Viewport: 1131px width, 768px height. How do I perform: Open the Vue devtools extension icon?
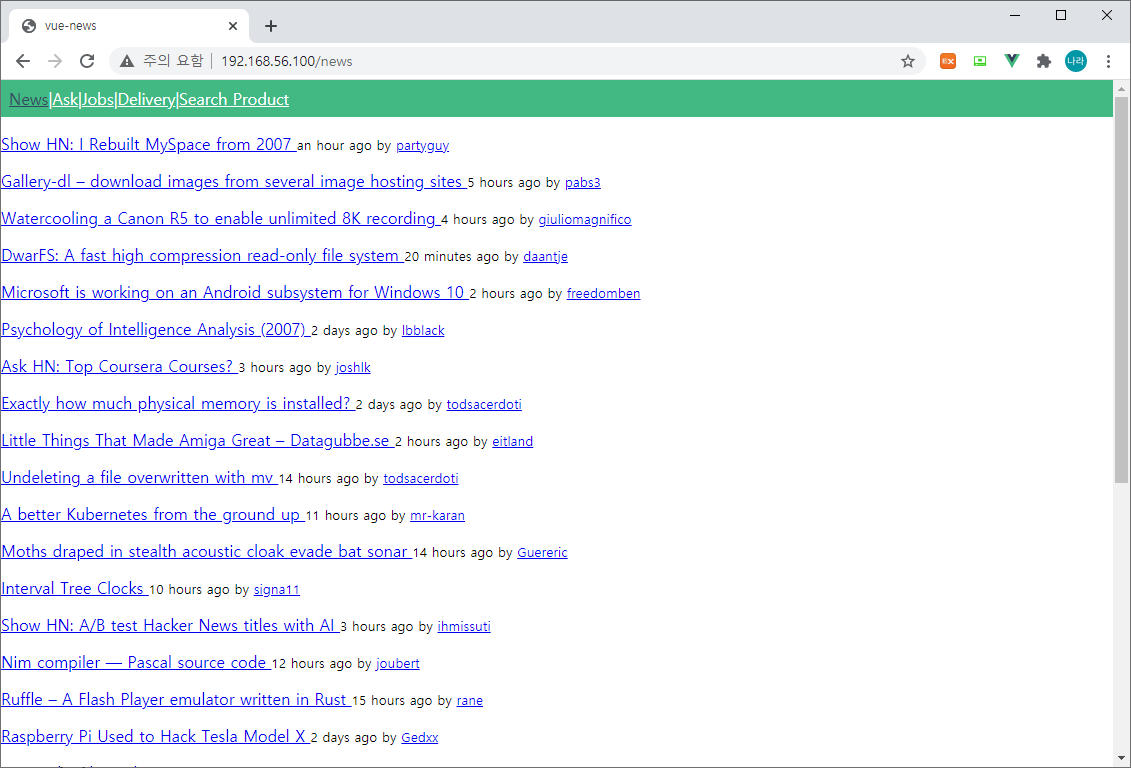pyautogui.click(x=1012, y=61)
